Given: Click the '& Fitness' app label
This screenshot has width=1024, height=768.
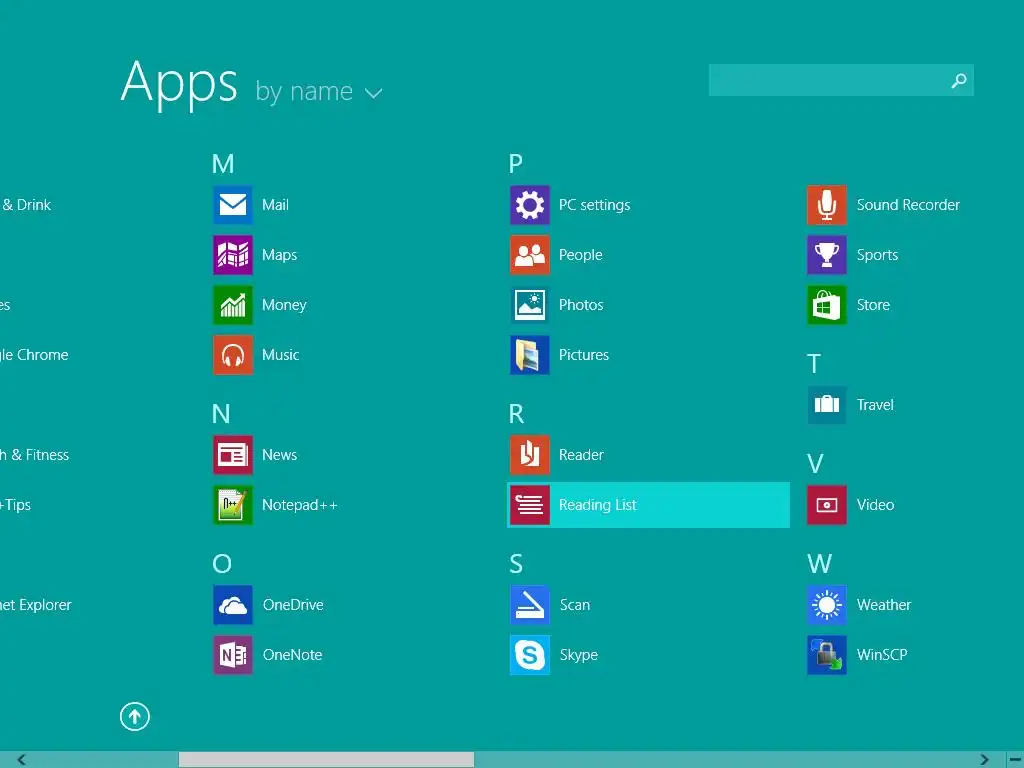Looking at the screenshot, I should [40, 455].
